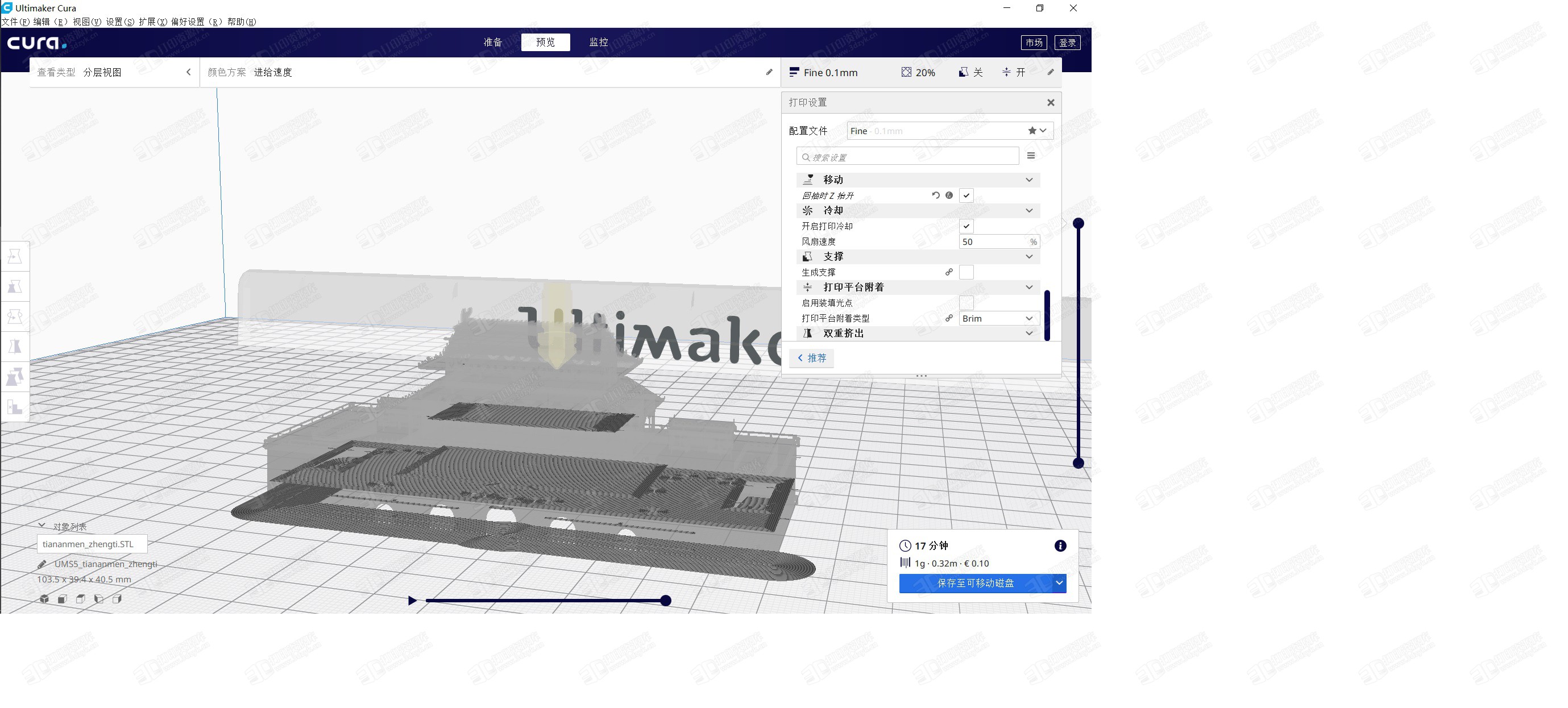Collapse the Support (支撑) settings section
The height and width of the screenshot is (708, 1568).
point(917,257)
